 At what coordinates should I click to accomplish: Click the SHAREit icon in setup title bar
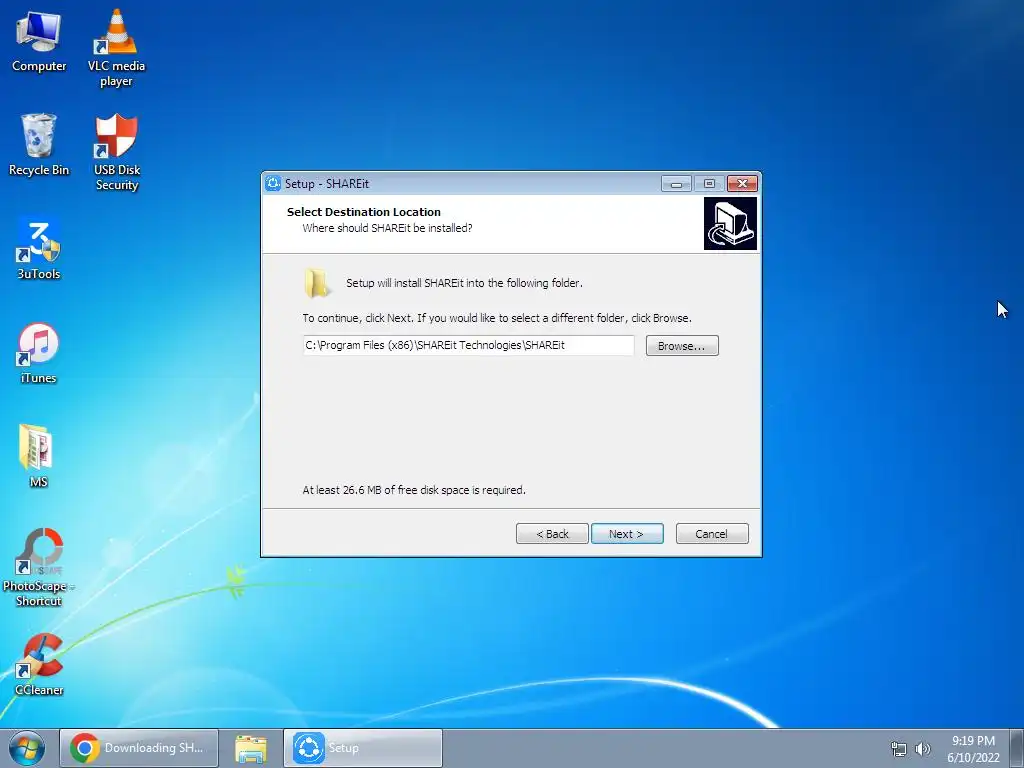[273, 184]
